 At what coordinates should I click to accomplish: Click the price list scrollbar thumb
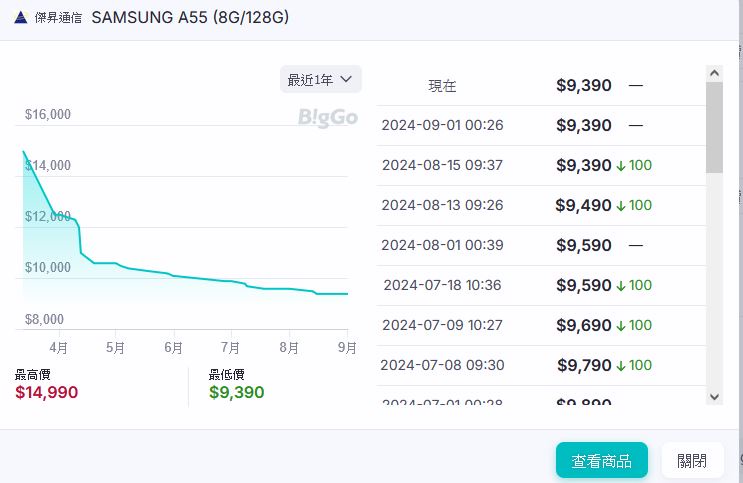714,127
